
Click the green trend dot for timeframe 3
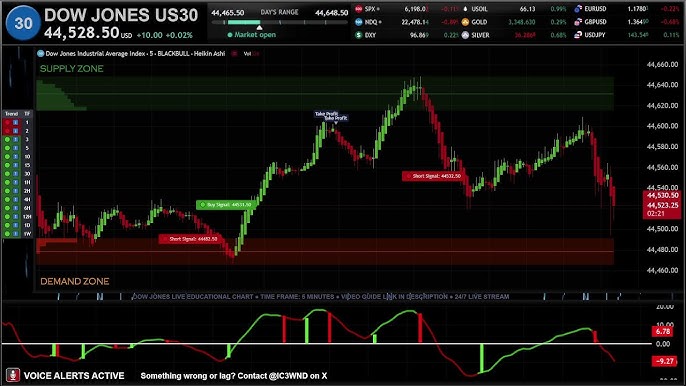pos(7,140)
